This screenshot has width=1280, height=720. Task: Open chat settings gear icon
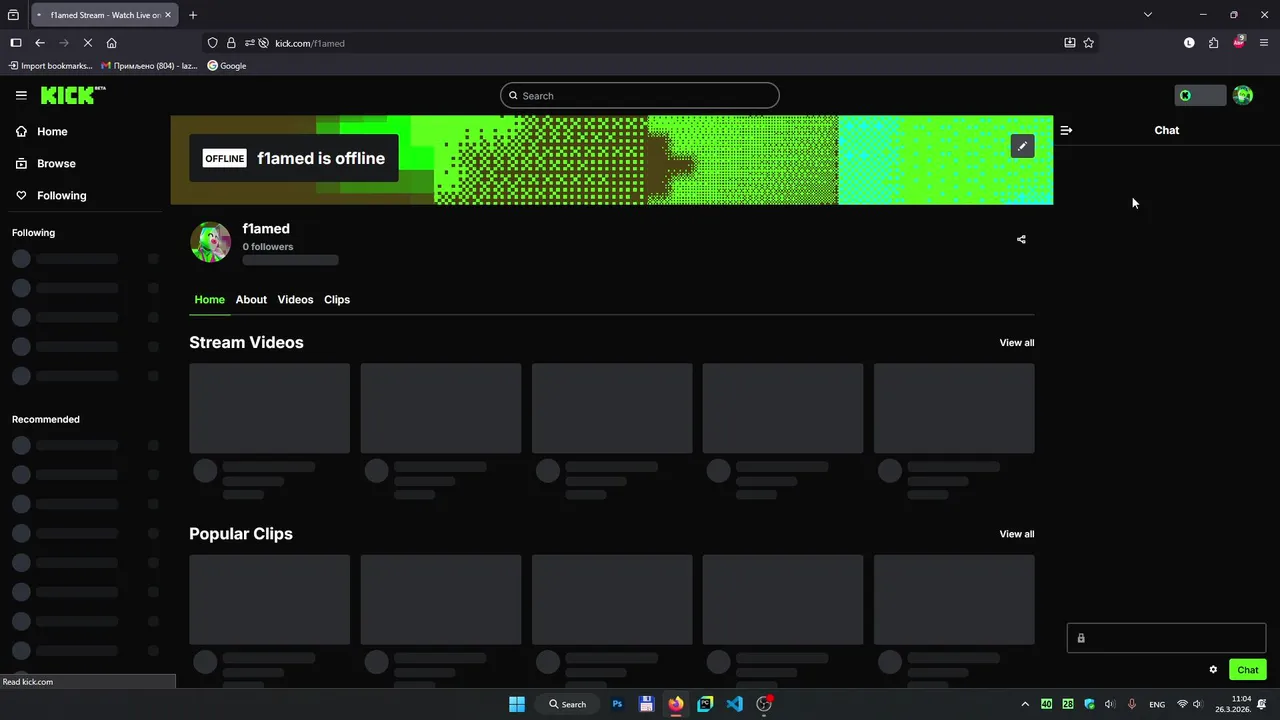tap(1213, 670)
